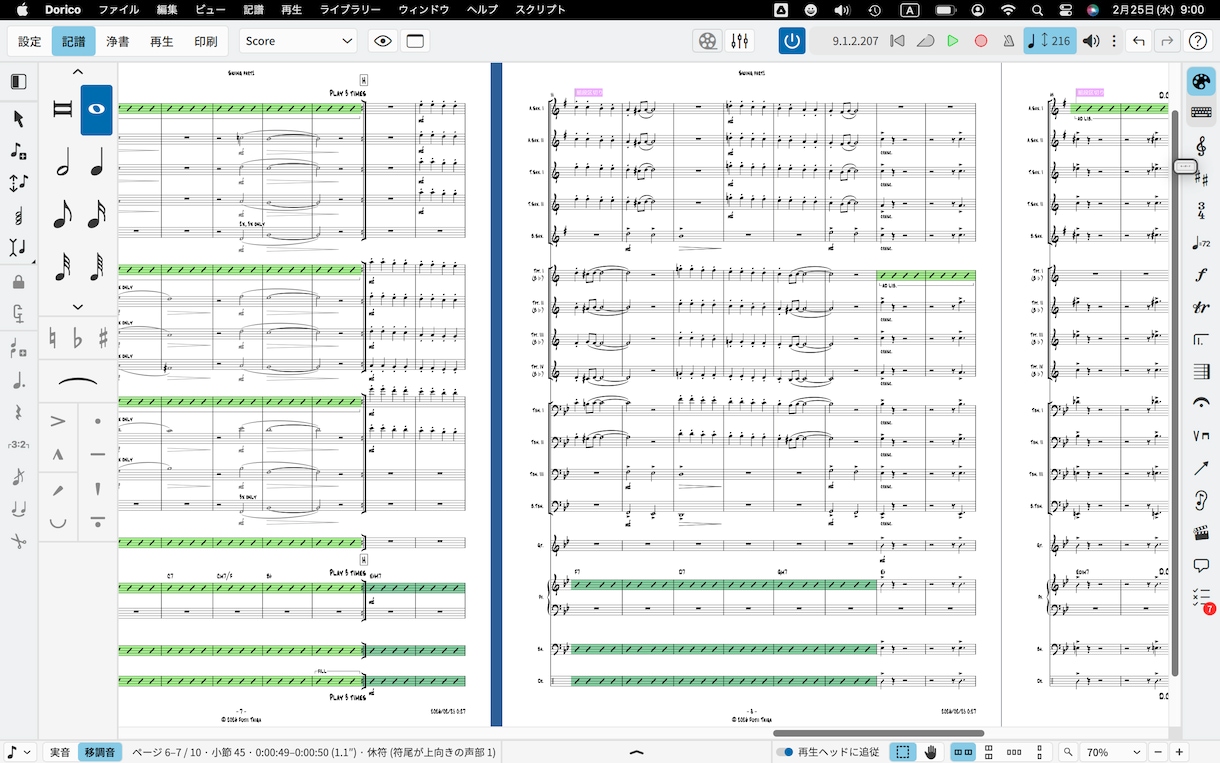
Task: Start playback with the green play button
Action: pyautogui.click(x=953, y=41)
